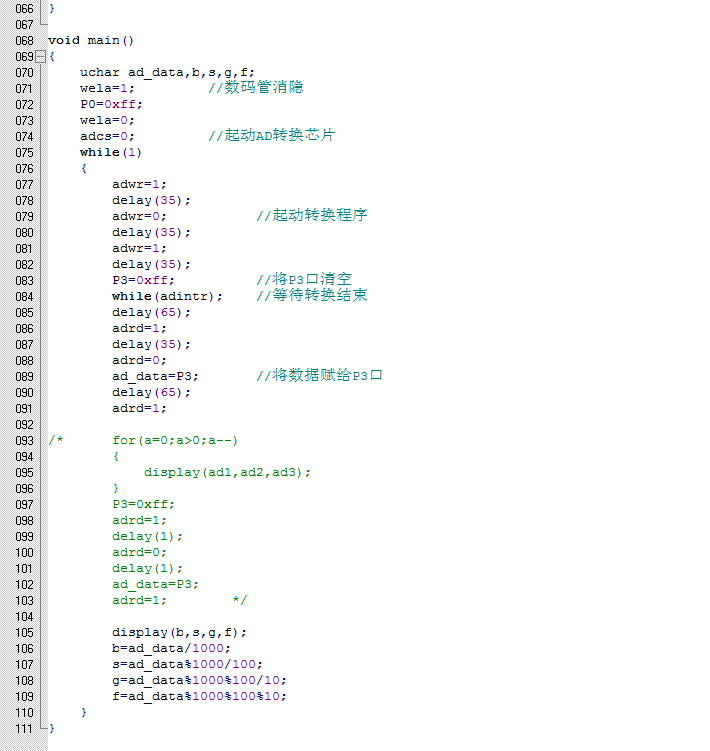Click 'wela=0;' on line 073

tap(107, 121)
